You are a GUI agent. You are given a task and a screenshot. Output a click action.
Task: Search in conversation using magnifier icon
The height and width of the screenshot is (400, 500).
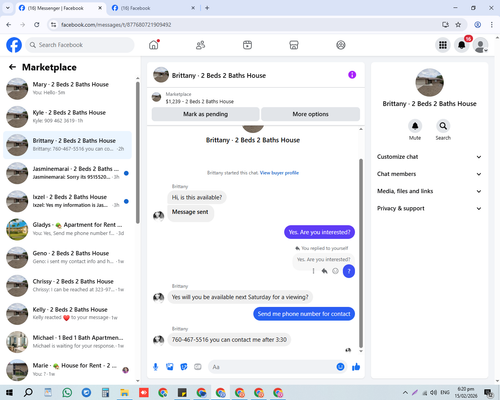point(443,126)
